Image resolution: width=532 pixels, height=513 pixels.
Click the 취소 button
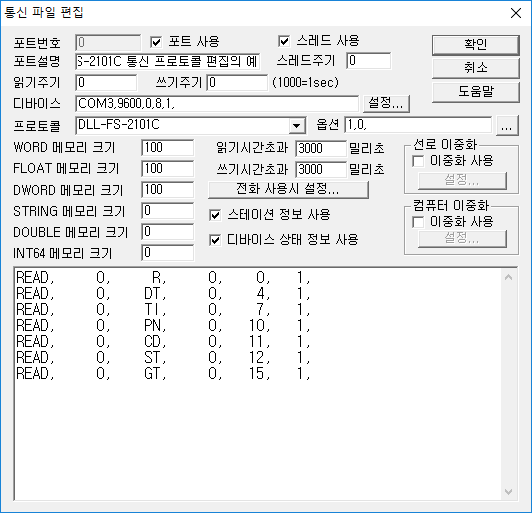[475, 68]
